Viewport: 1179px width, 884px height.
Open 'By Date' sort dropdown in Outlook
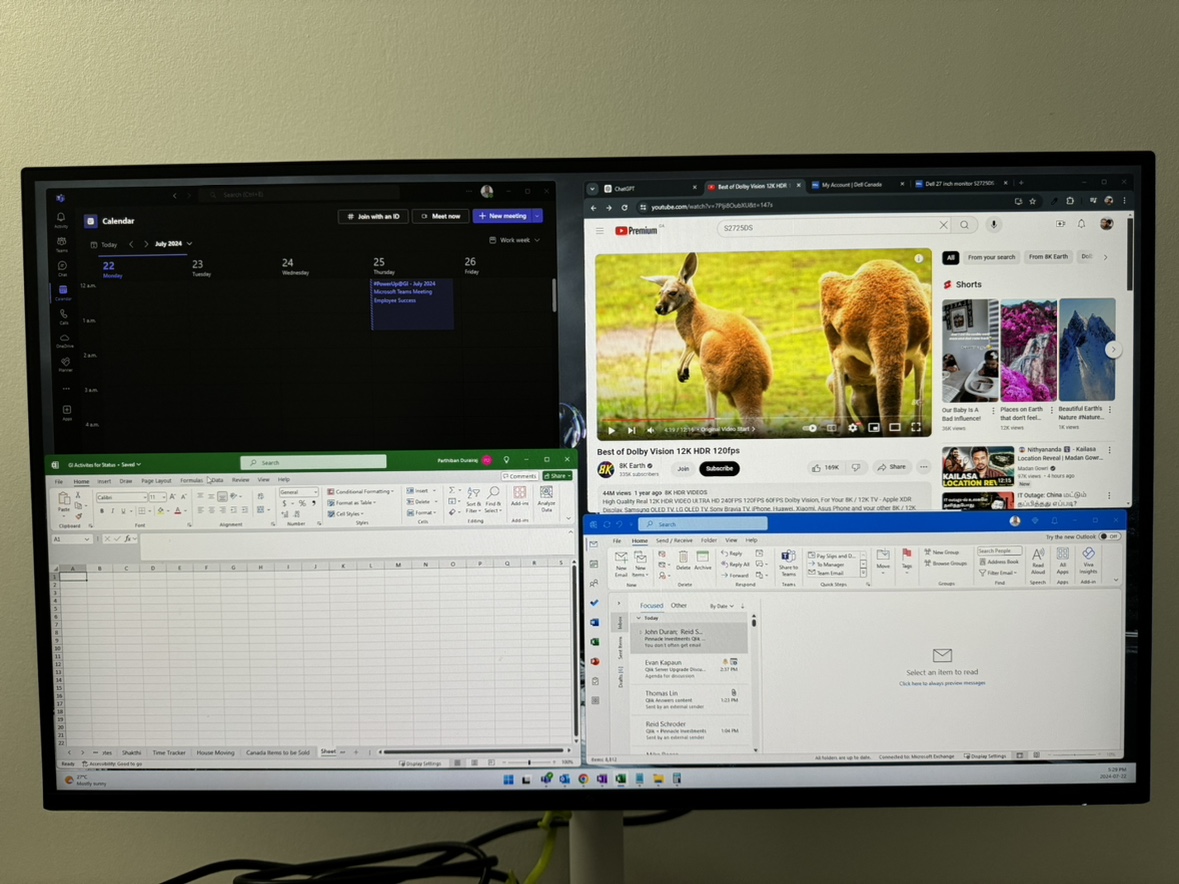721,606
